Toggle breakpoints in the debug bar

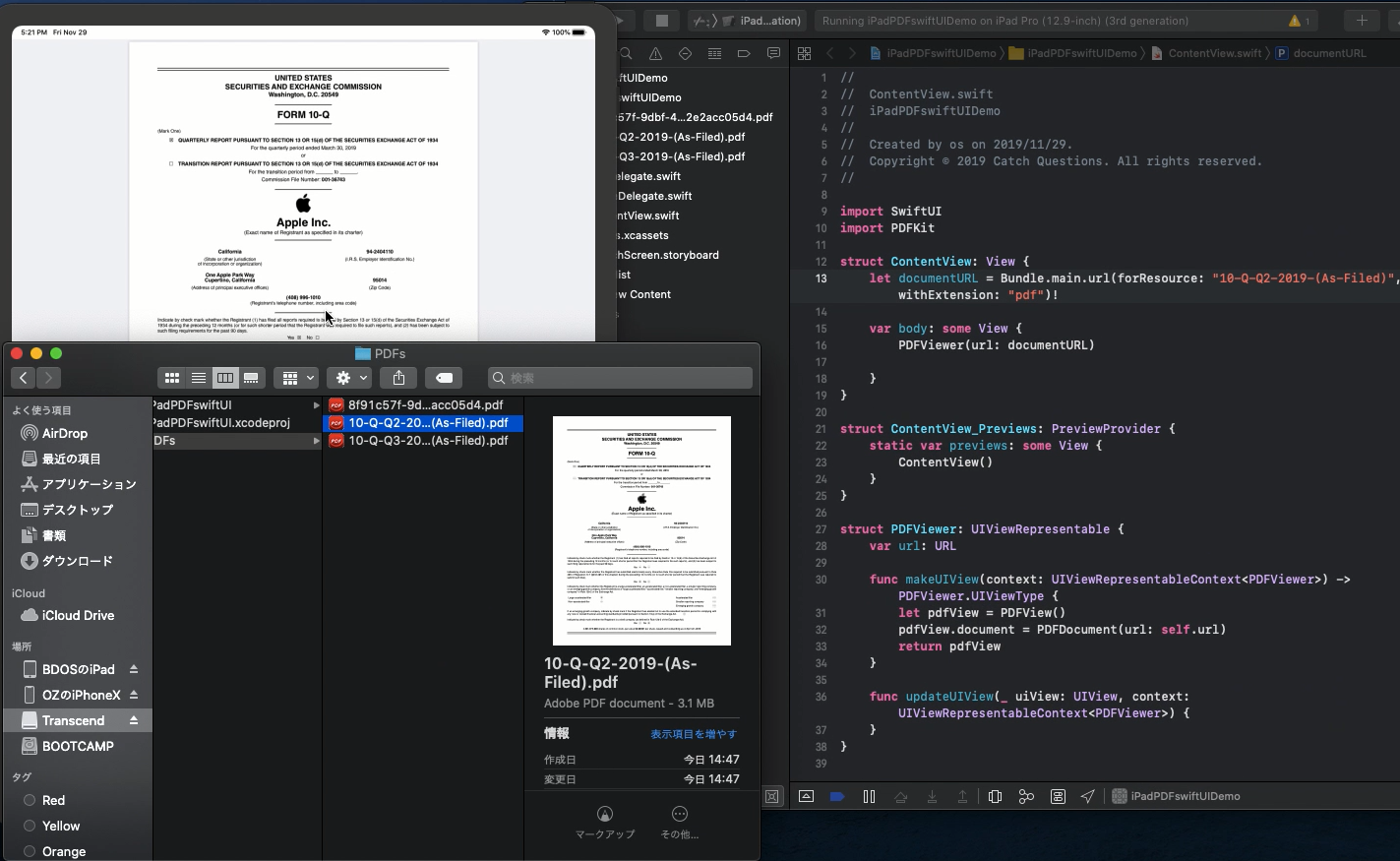point(837,796)
